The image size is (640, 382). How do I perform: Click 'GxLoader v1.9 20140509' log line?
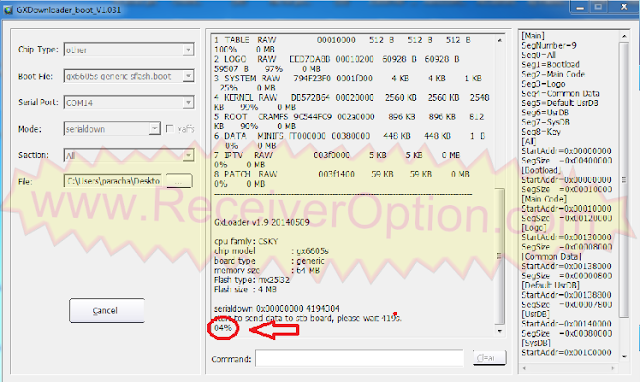pos(262,222)
